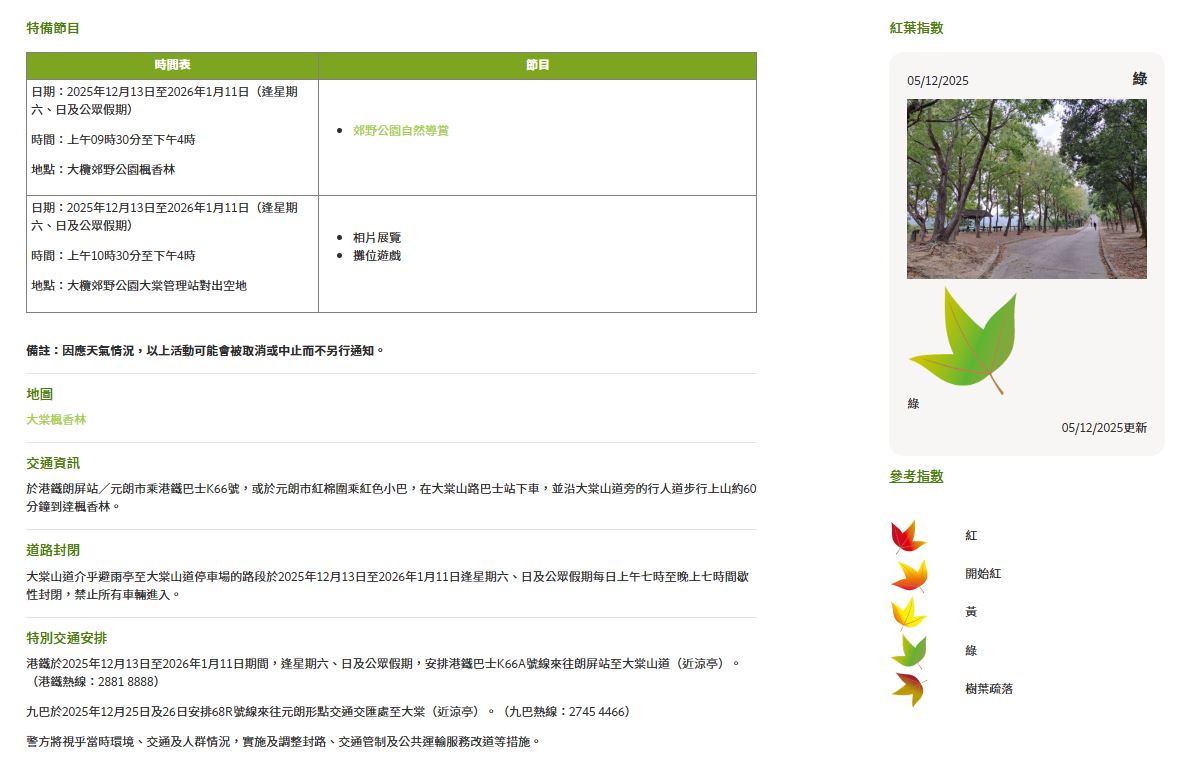
Task: Click the 紅葉指數 heading
Action: (x=916, y=28)
